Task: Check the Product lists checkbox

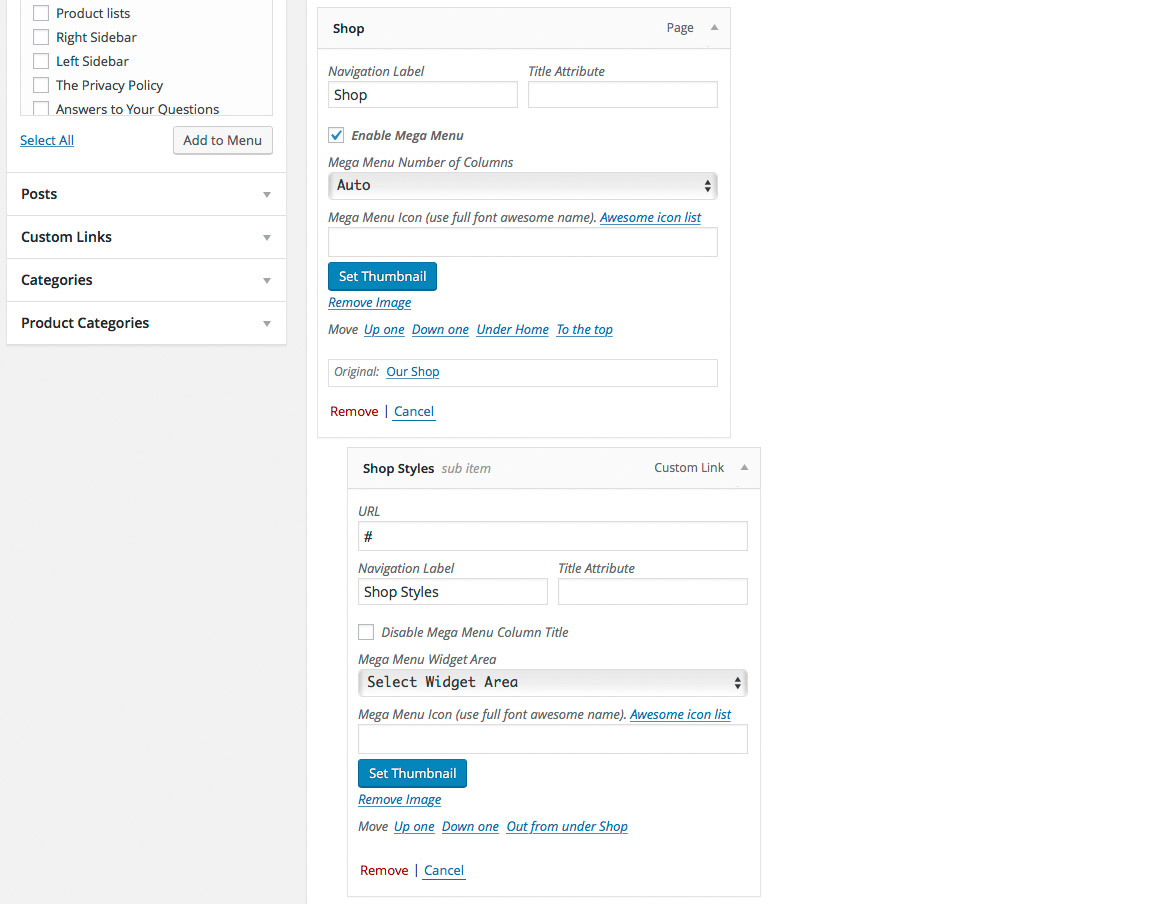Action: (41, 13)
